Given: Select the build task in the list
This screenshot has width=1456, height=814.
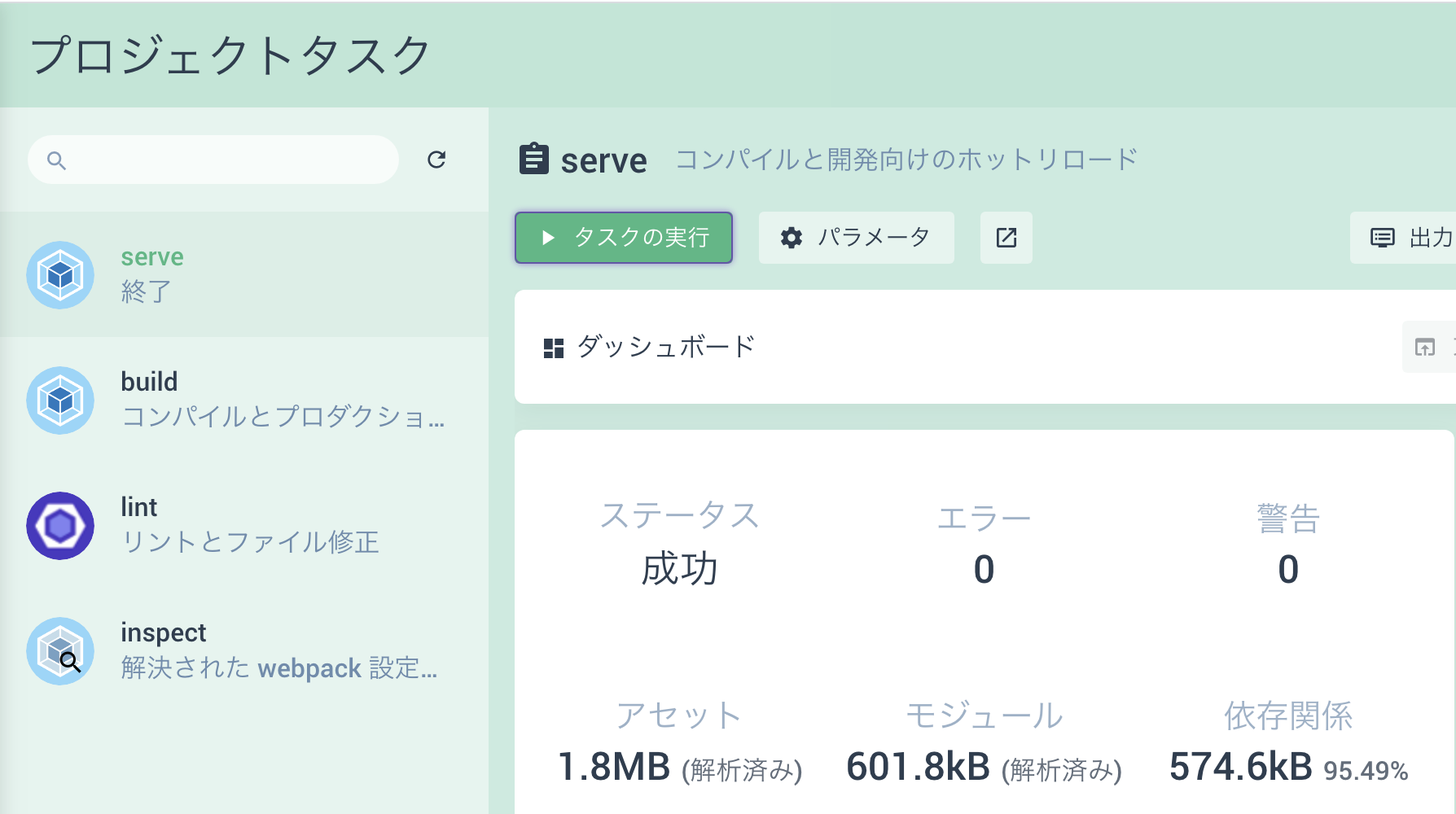Looking at the screenshot, I should (244, 400).
